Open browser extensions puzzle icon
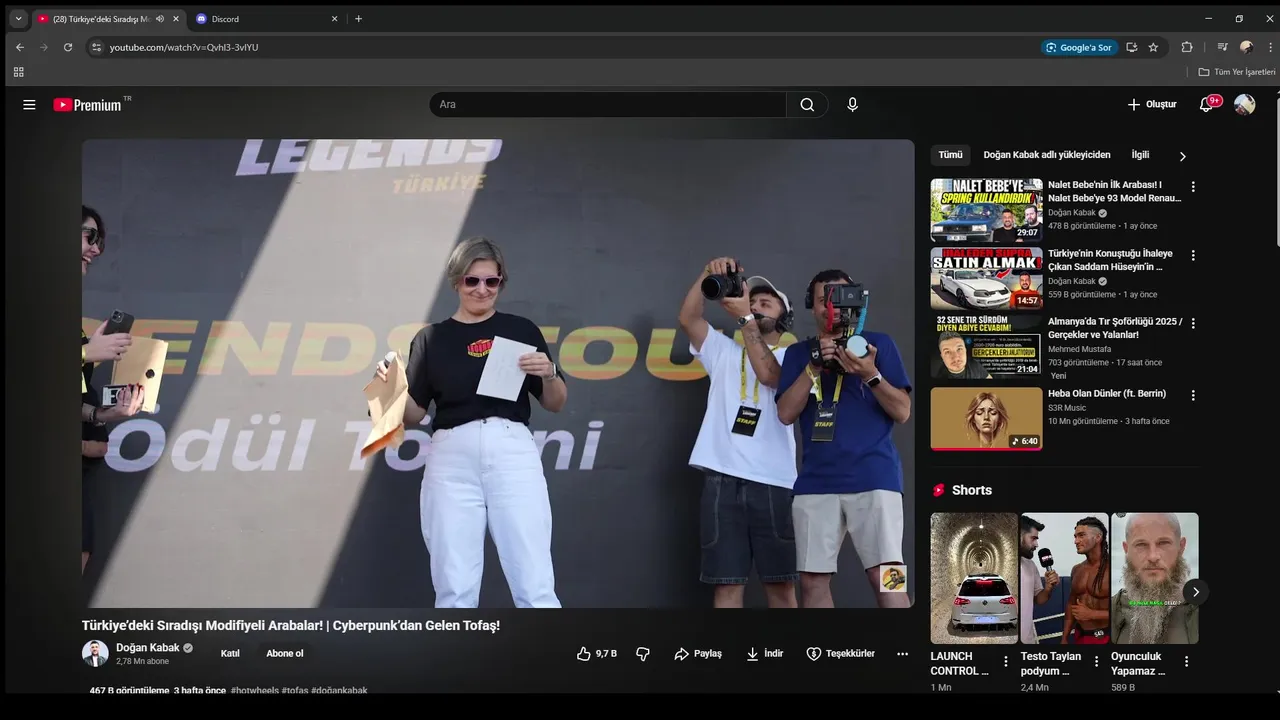1280x720 pixels. coord(1187,47)
